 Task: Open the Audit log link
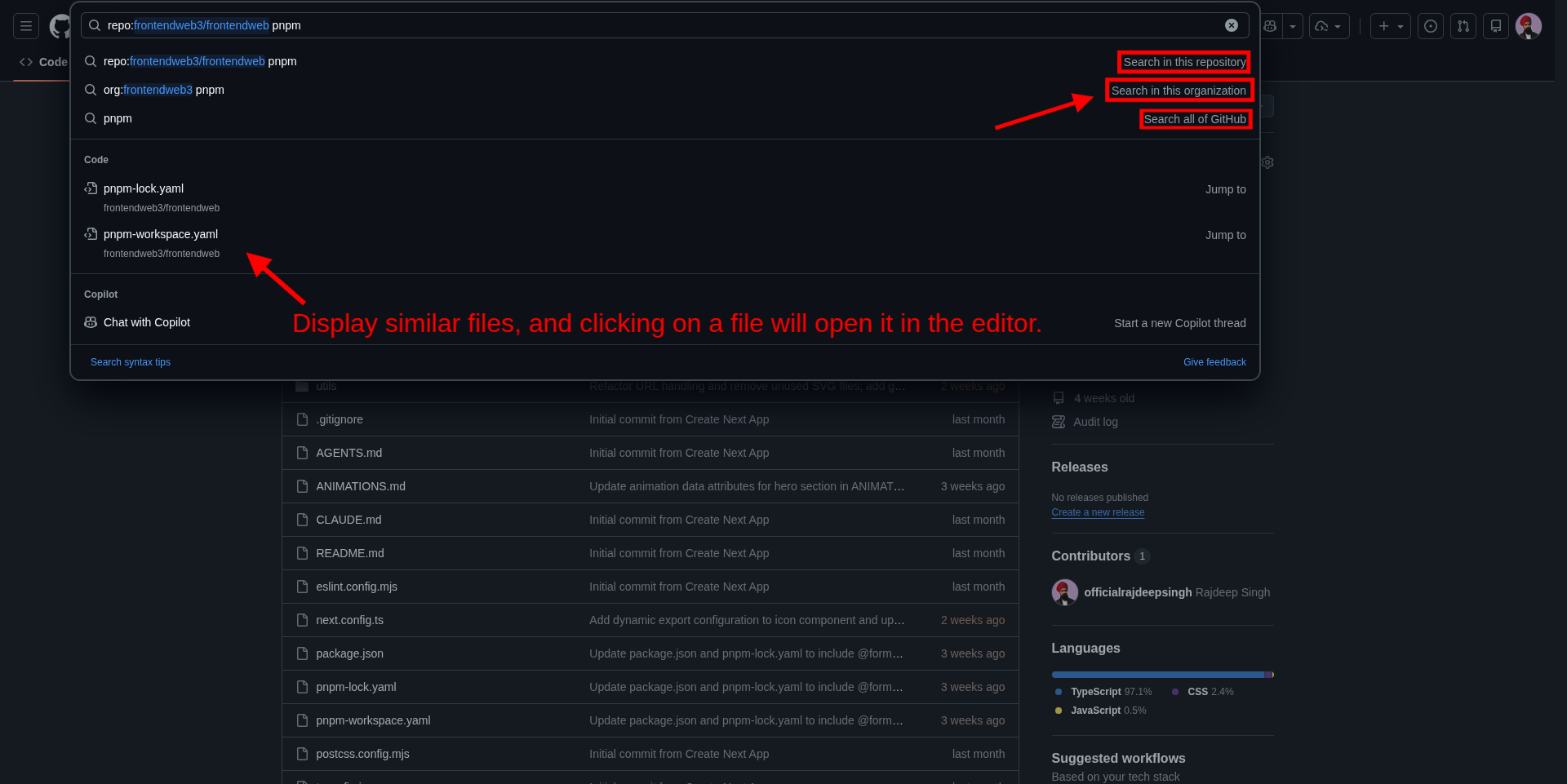(x=1095, y=422)
